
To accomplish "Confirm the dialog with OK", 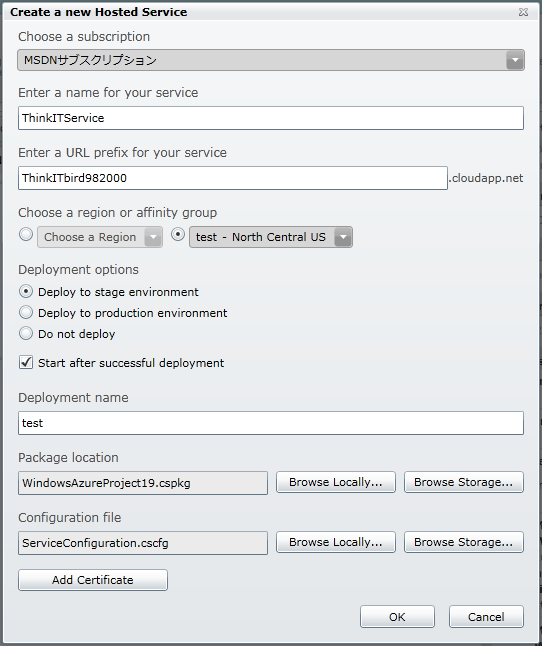I will (x=397, y=617).
